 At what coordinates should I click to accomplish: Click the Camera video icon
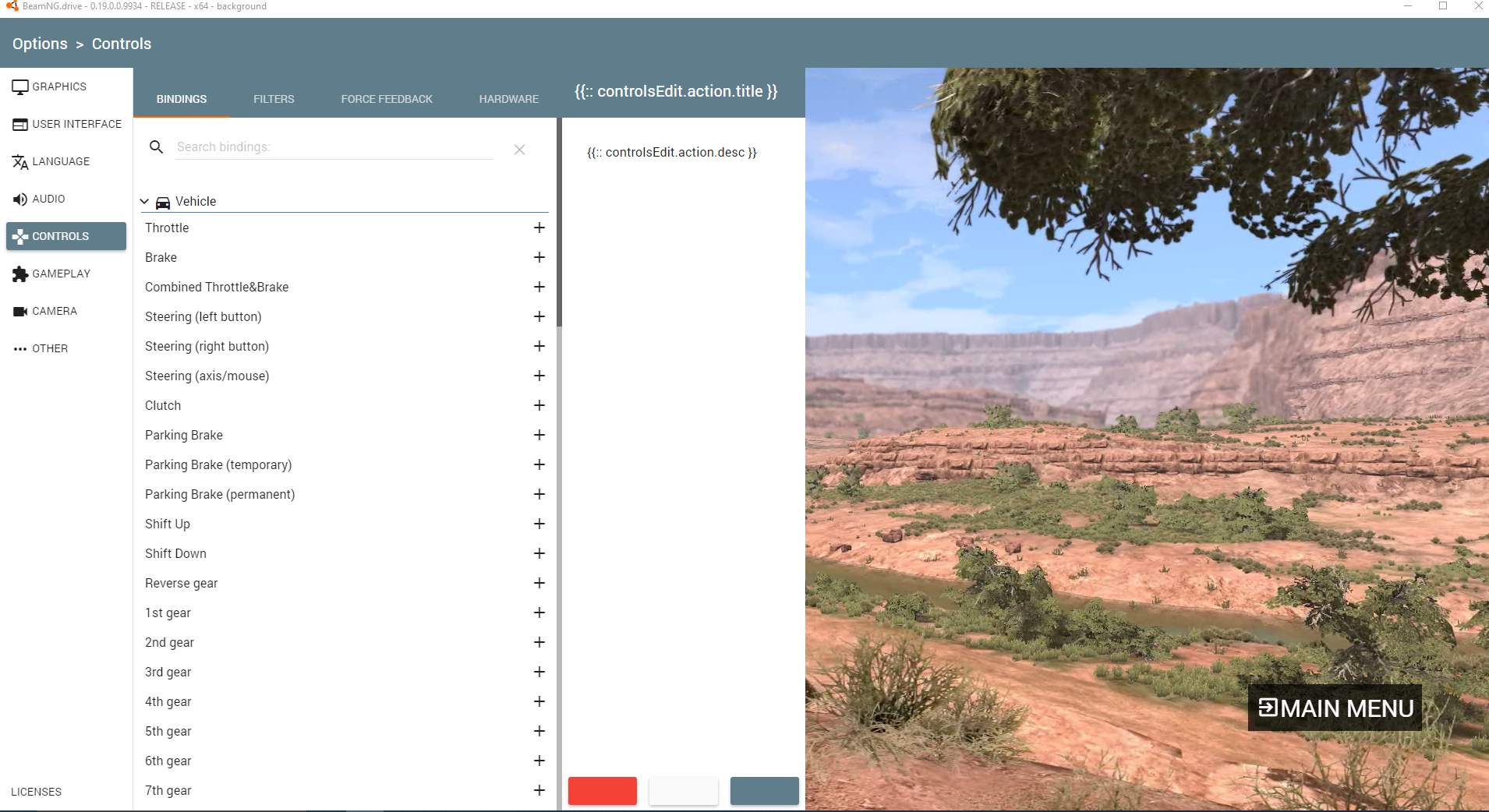tap(20, 312)
